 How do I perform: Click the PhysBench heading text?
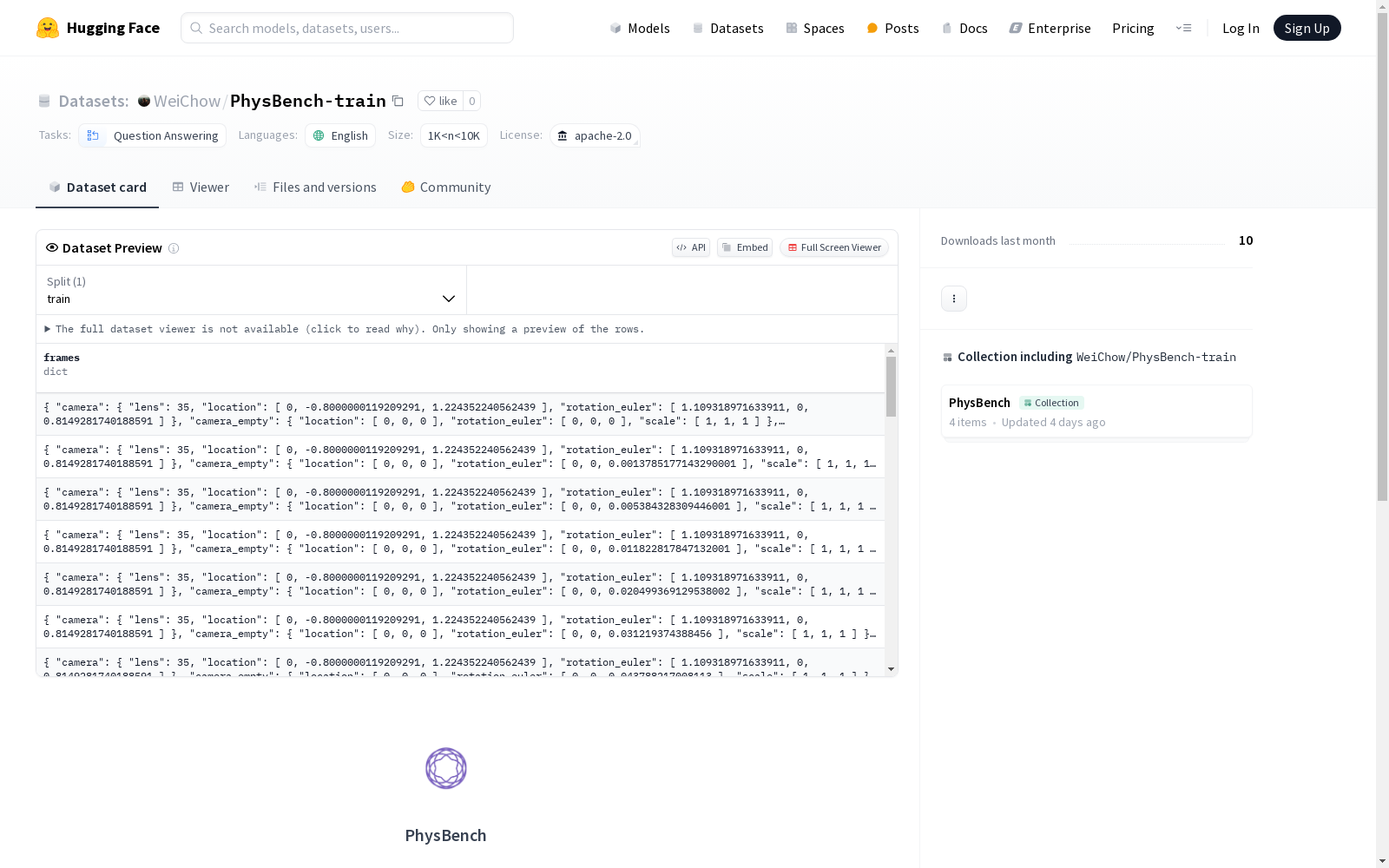coord(445,835)
